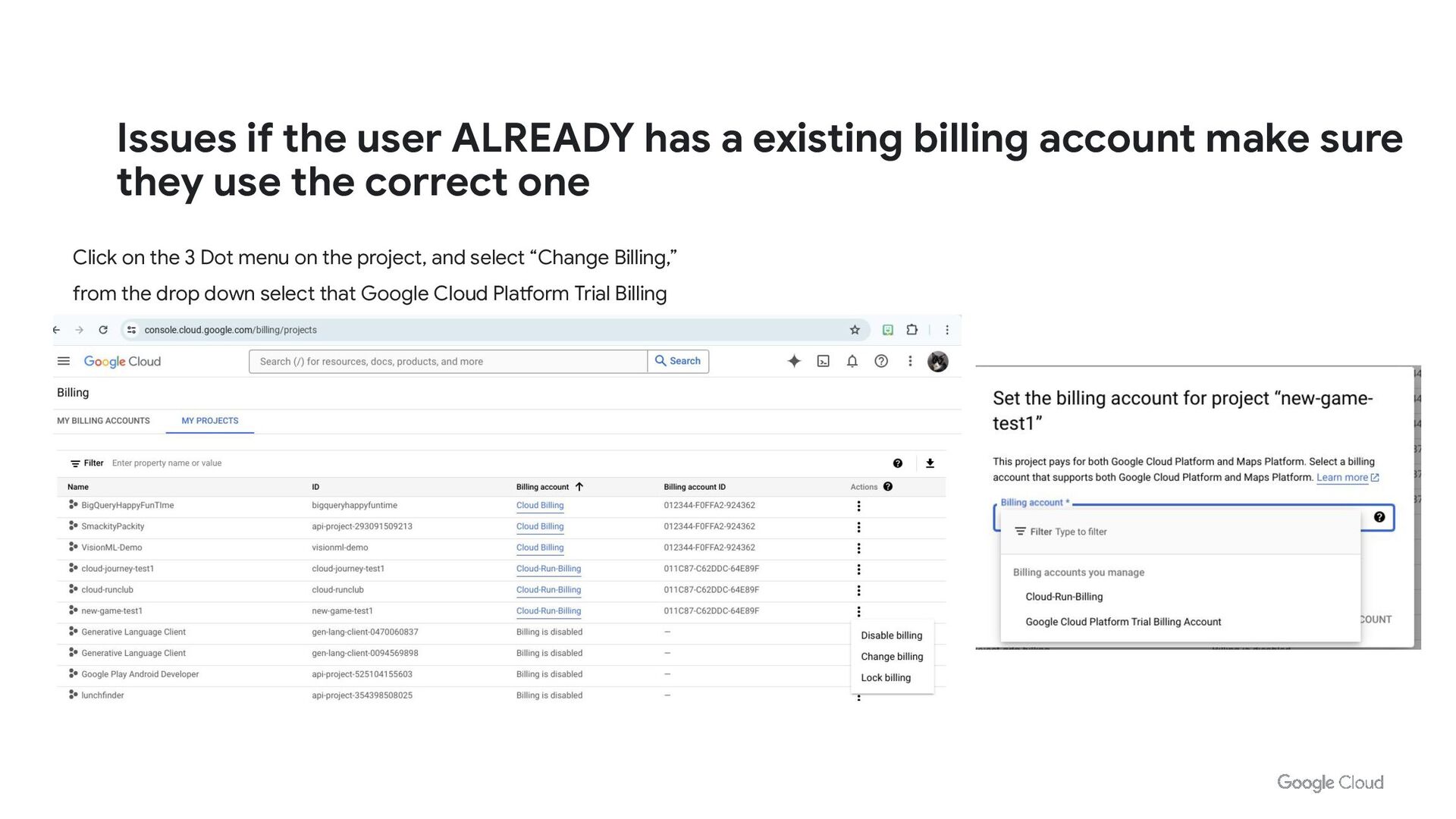The width and height of the screenshot is (1456, 819).
Task: Open the help question mark menu
Action: [880, 361]
